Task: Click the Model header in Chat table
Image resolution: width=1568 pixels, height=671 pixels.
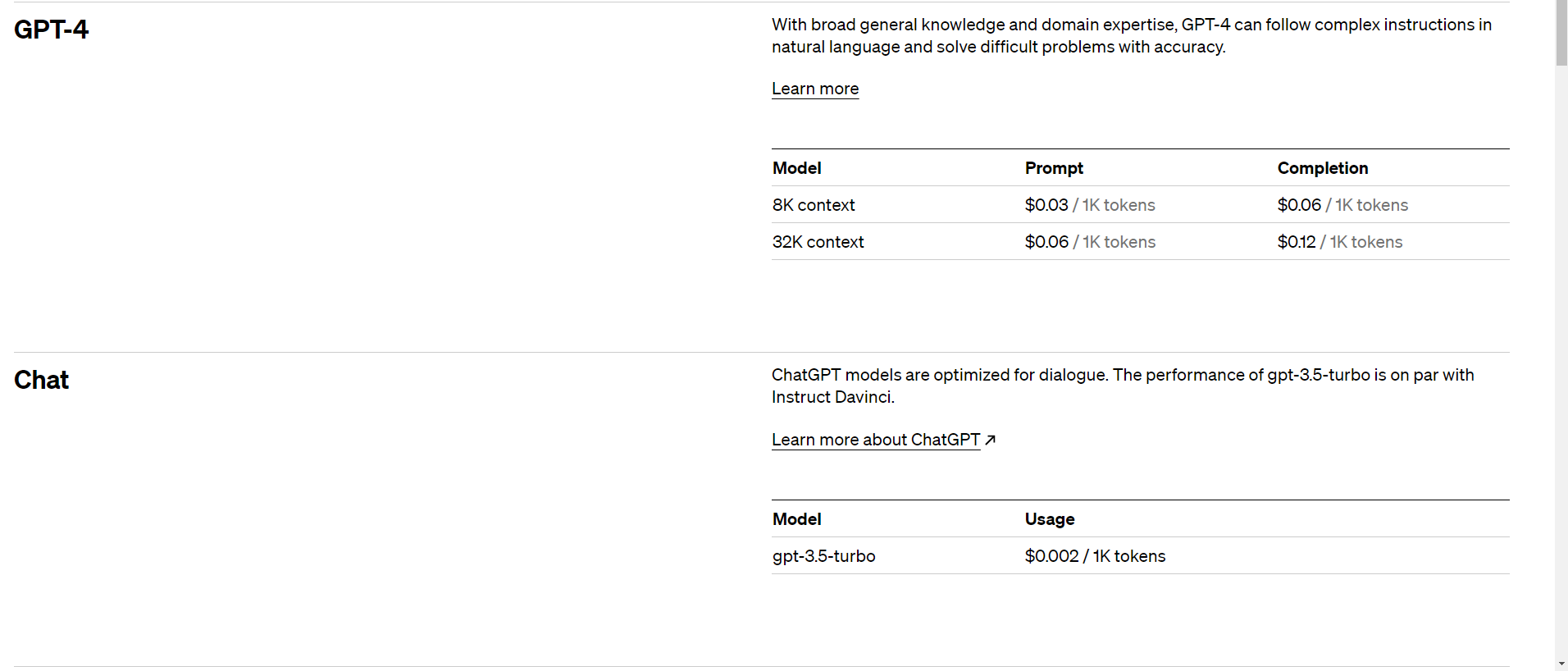Action: [796, 519]
